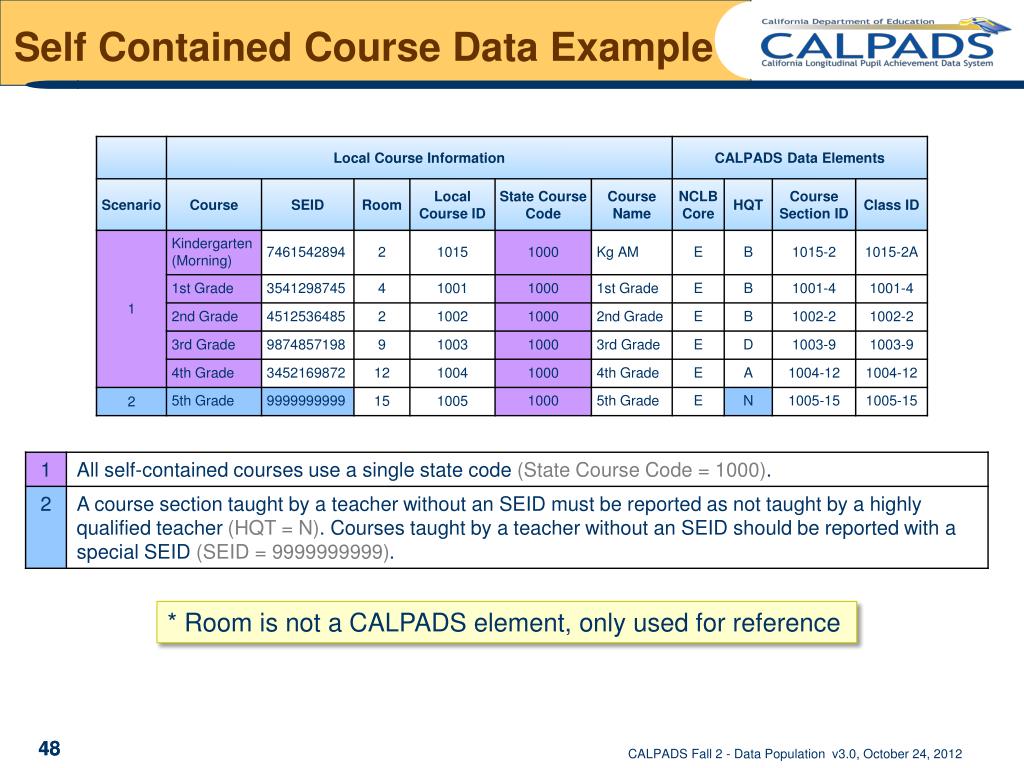
Task: Select the 'Kg AM' course name cell
Action: (x=632, y=252)
